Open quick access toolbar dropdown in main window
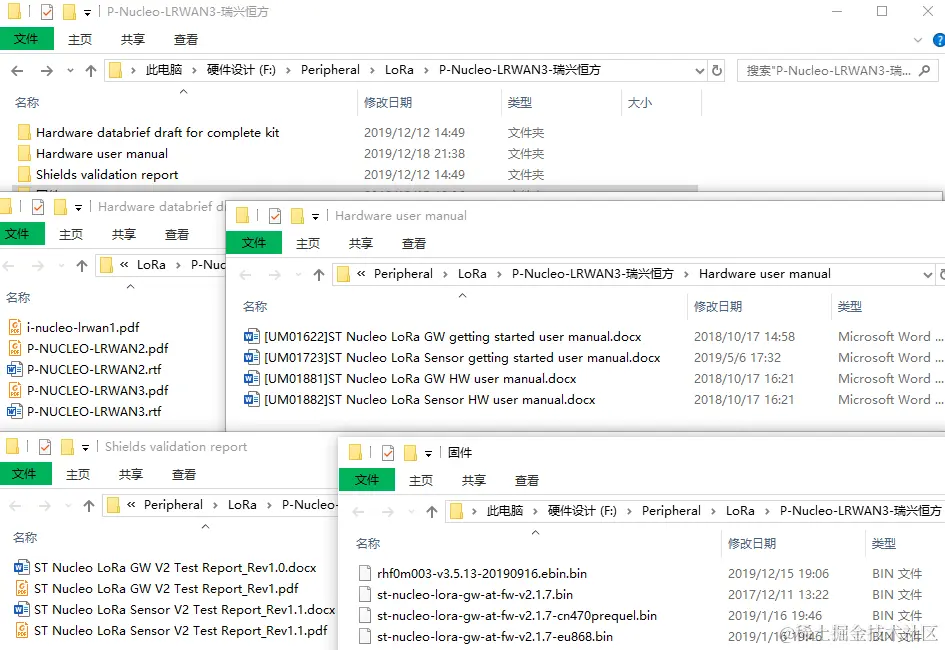 [87, 13]
